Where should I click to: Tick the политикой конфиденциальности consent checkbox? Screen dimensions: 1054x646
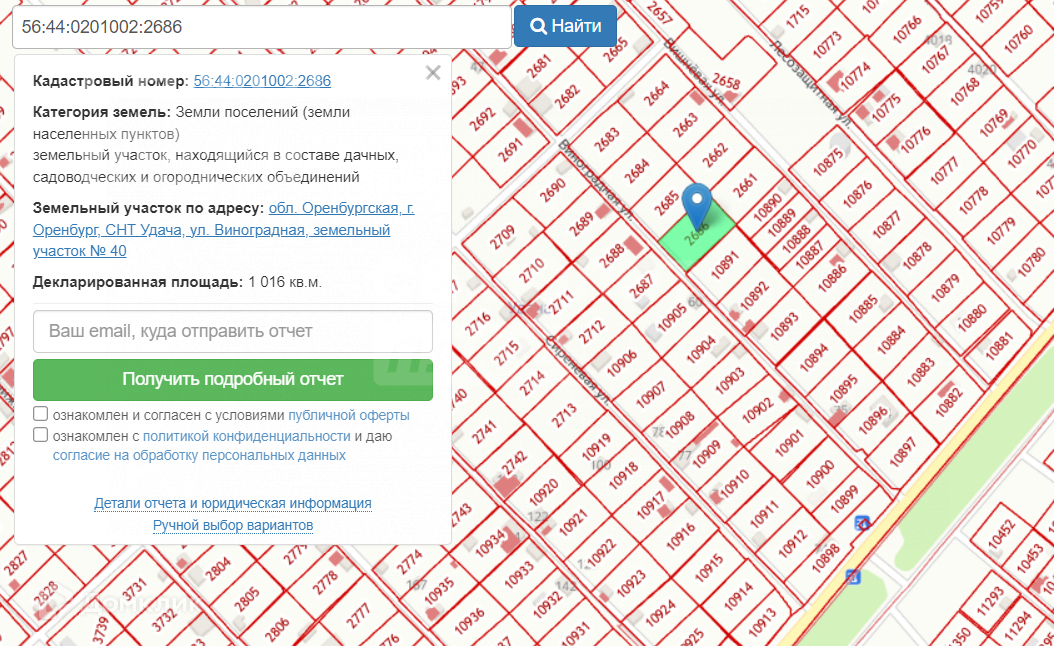click(40, 435)
